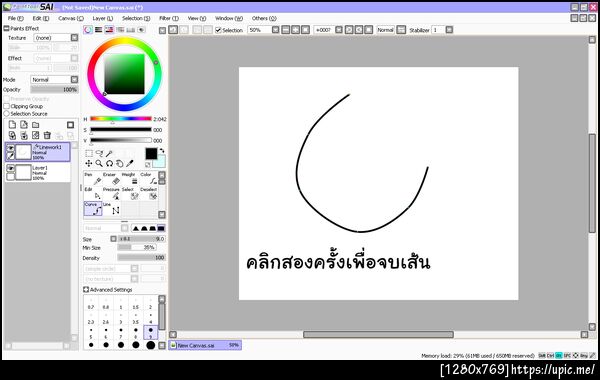Enable the Selection Source radio option

tap(7, 114)
